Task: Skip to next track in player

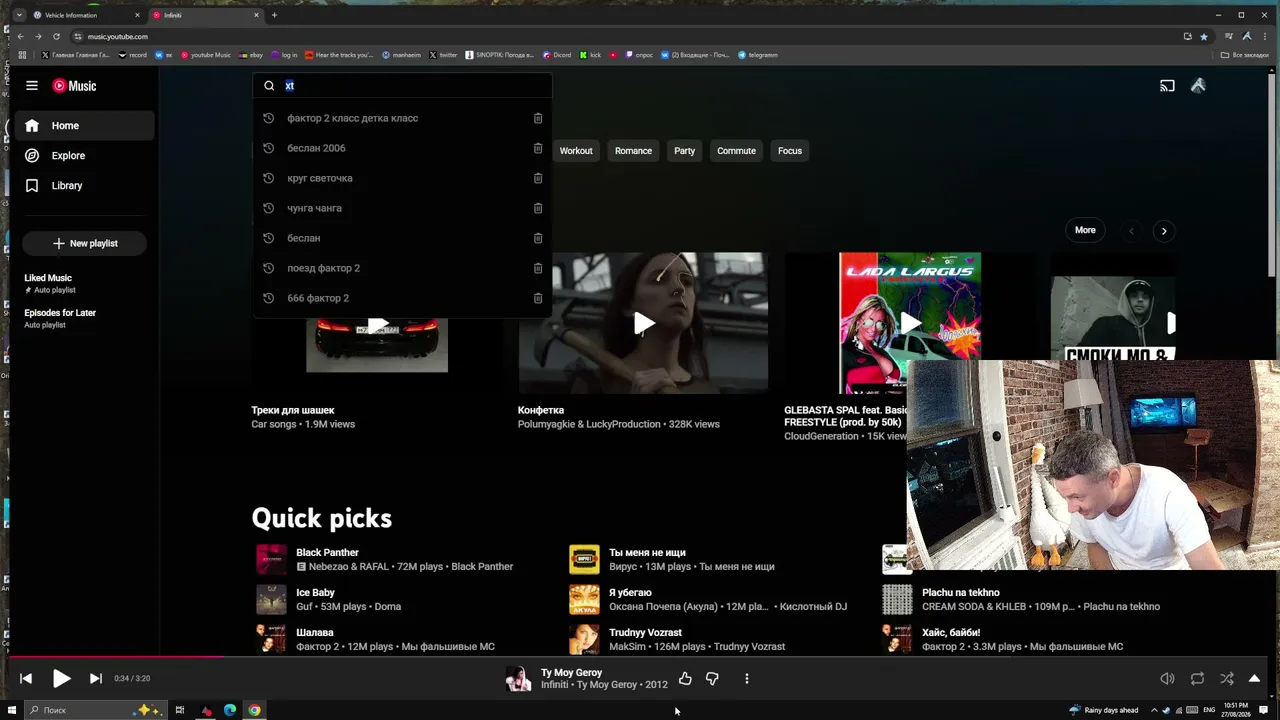Action: click(x=96, y=679)
